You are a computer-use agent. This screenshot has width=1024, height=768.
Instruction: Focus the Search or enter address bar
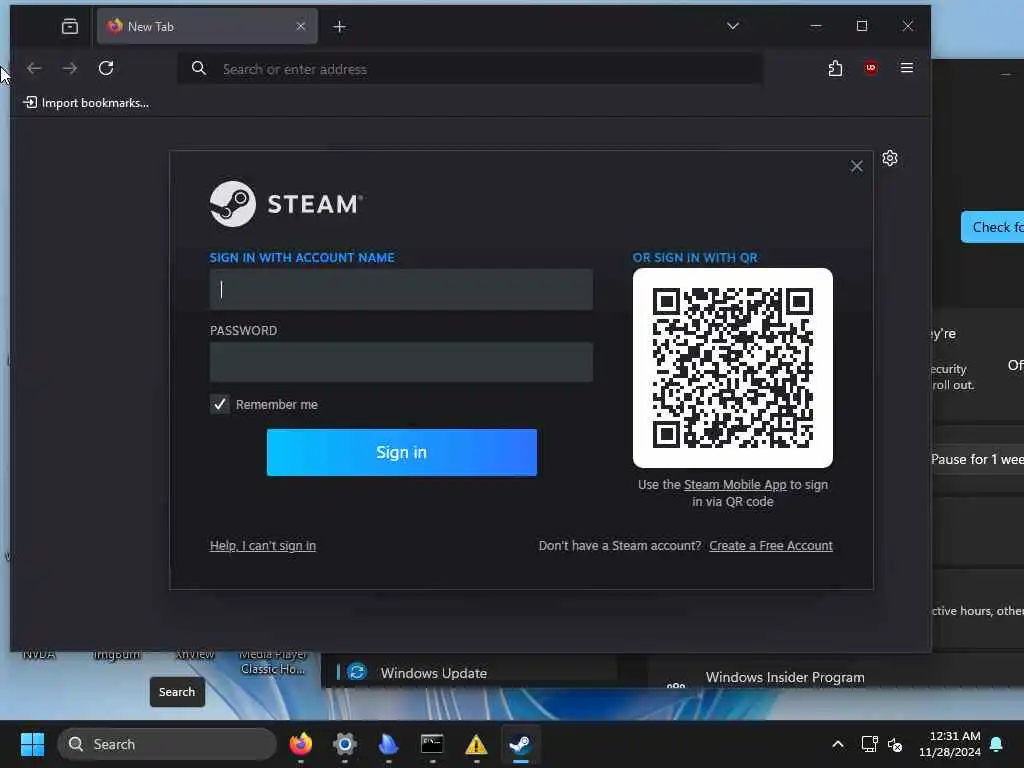[x=470, y=69]
